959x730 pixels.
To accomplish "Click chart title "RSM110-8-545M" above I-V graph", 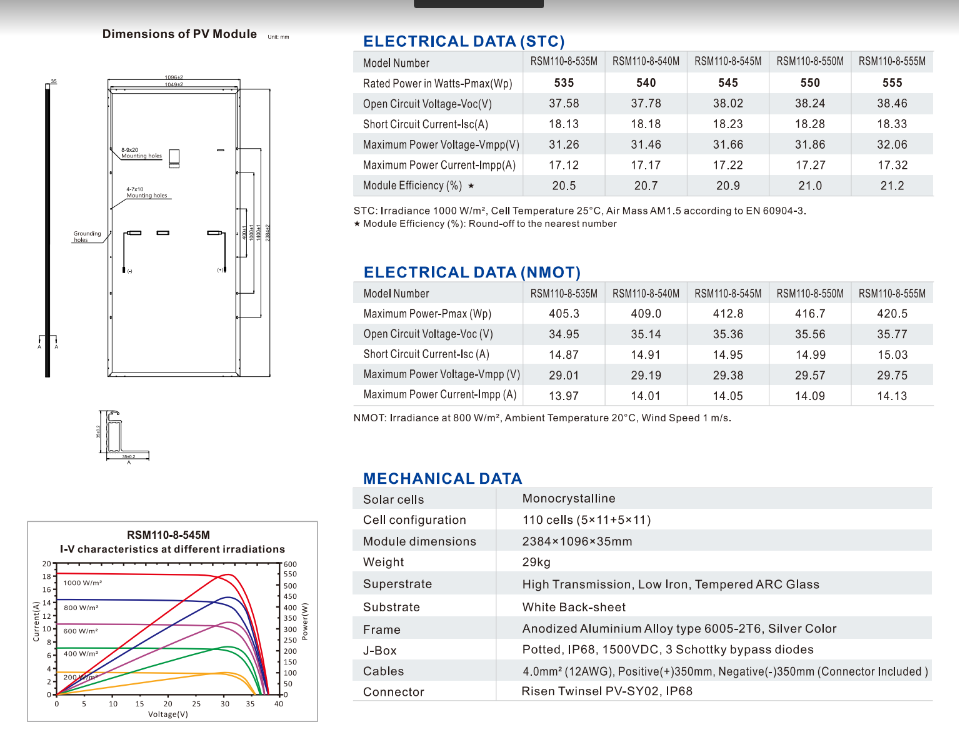I will pos(168,535).
